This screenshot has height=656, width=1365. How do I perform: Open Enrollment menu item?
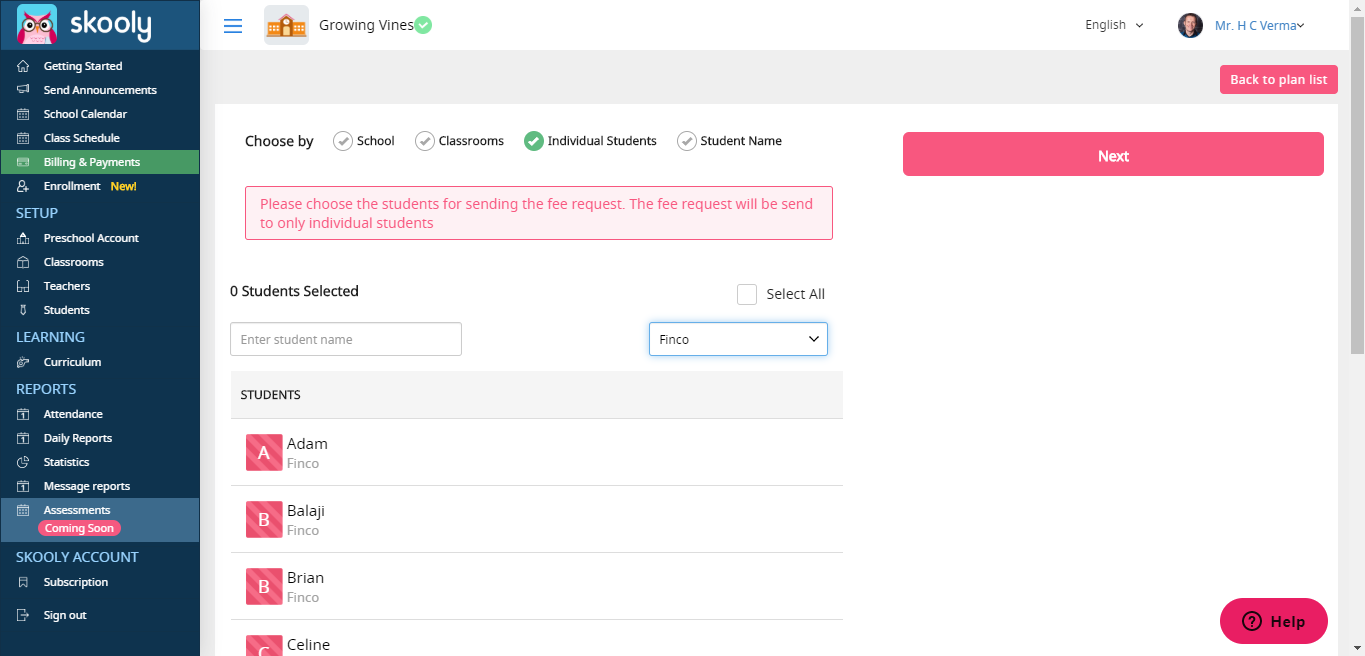[72, 186]
